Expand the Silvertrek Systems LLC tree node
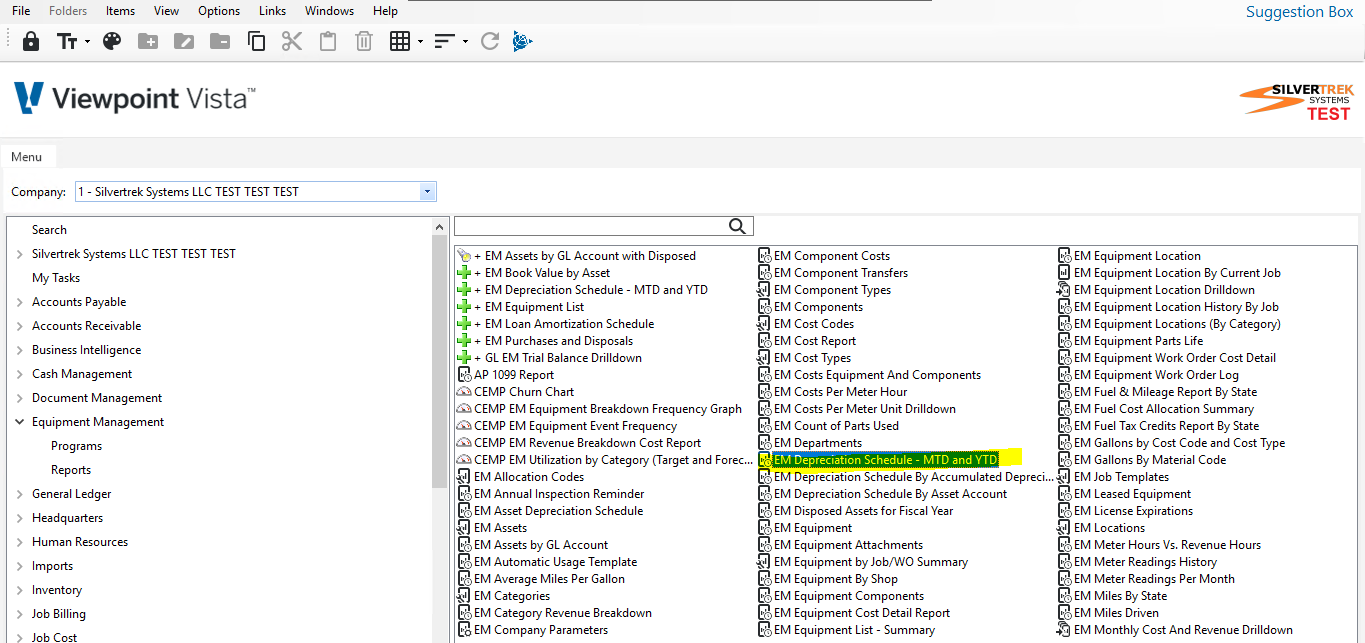 coord(20,254)
